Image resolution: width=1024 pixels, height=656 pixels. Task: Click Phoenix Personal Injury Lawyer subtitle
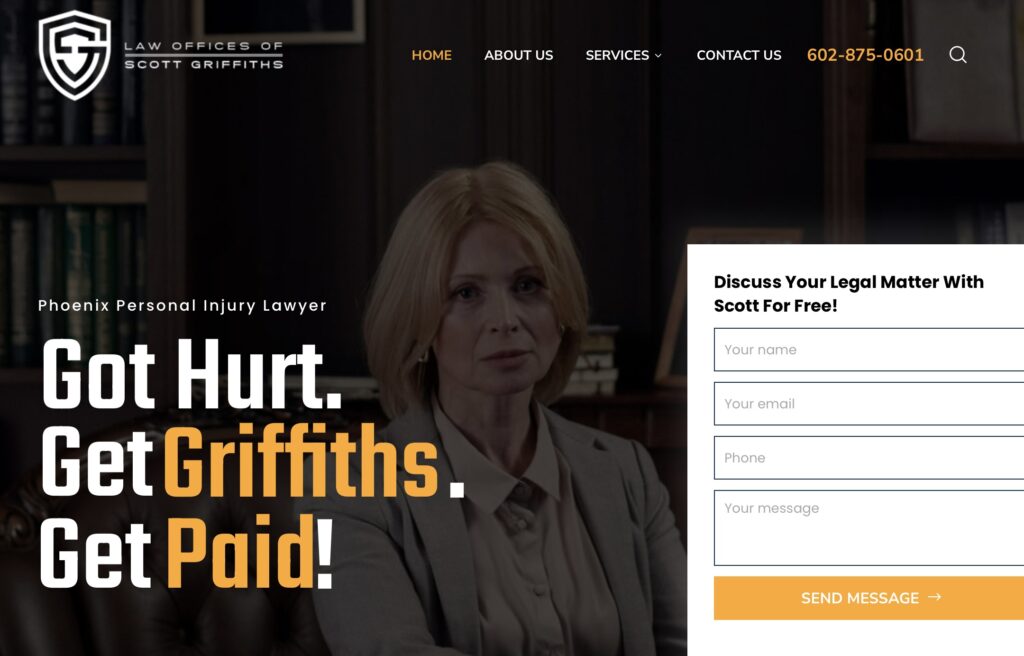[x=182, y=306]
